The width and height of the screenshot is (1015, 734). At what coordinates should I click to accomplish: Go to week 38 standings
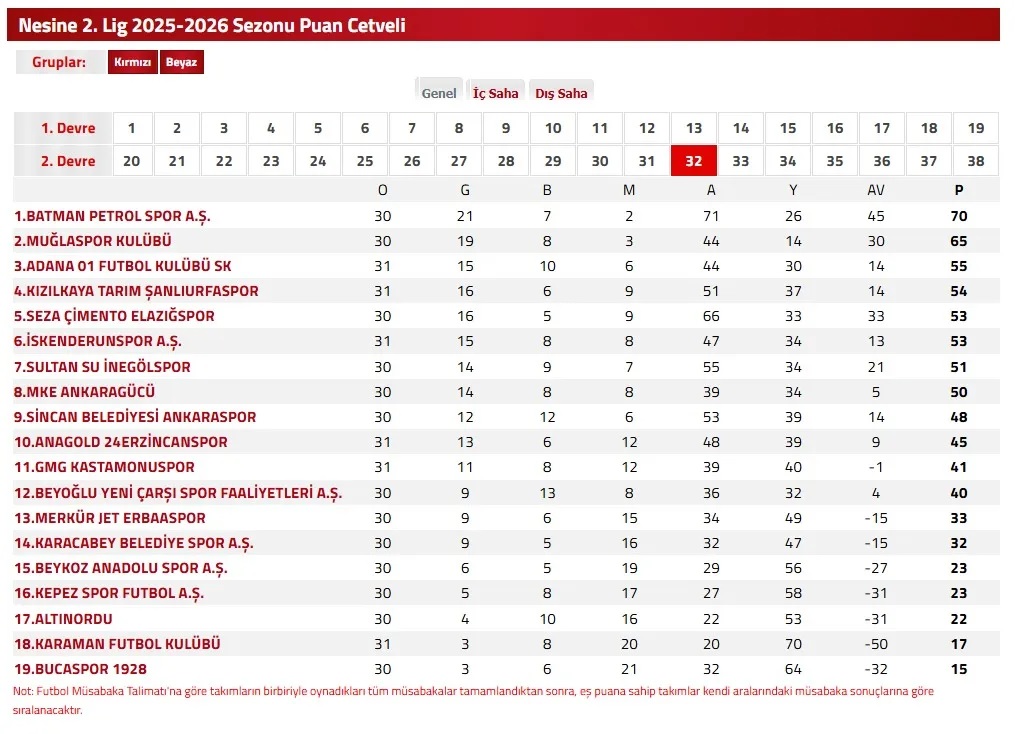point(976,161)
